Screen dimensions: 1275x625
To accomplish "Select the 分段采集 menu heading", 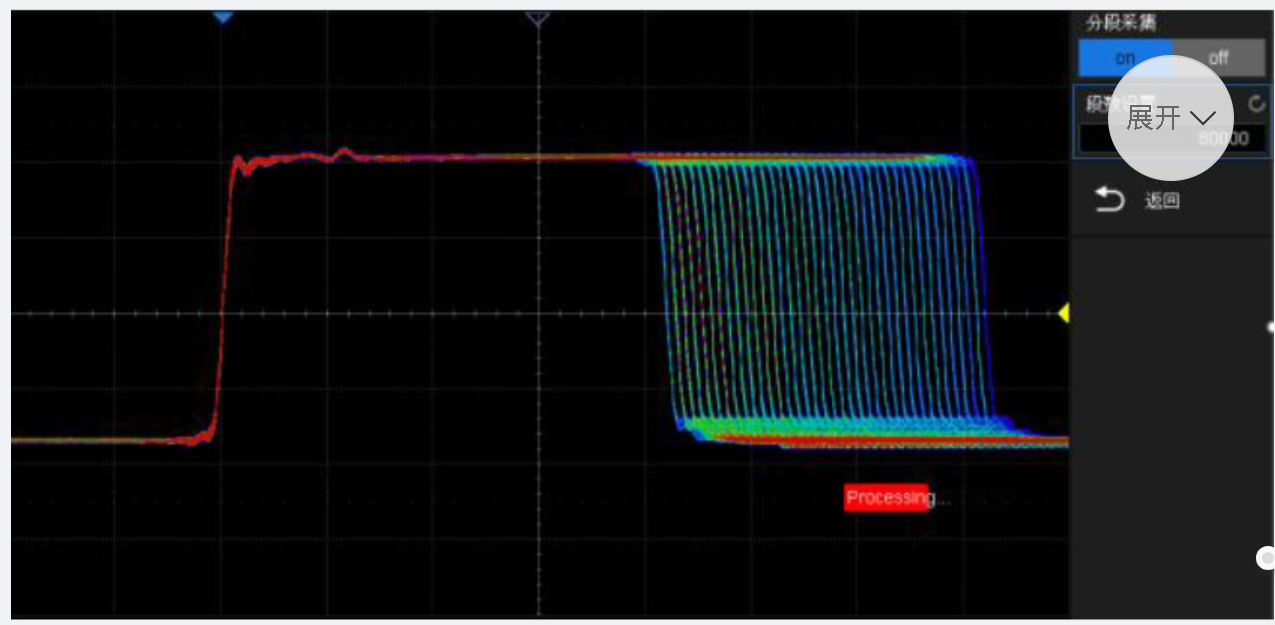I will [x=1121, y=24].
